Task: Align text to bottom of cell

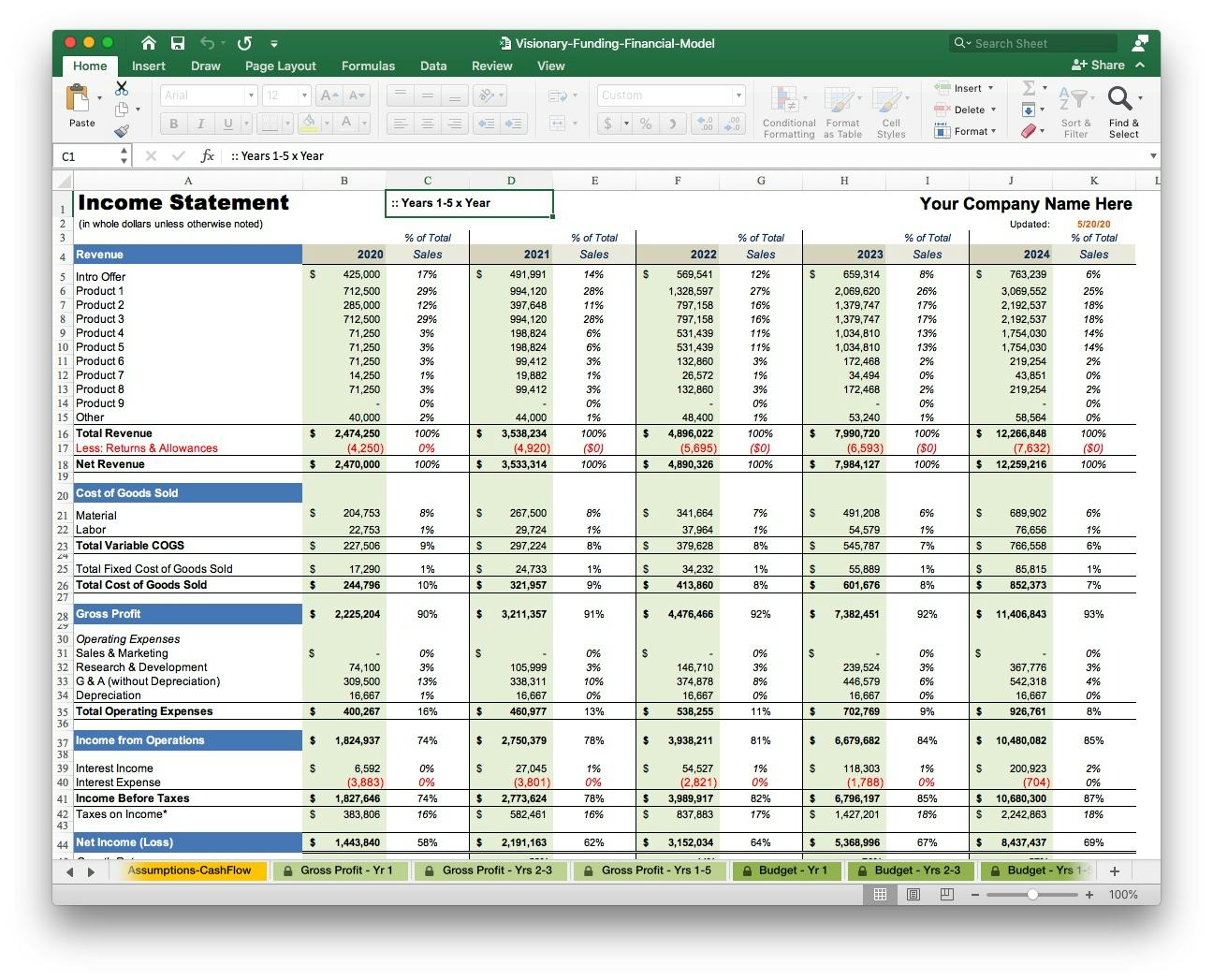Action: click(454, 95)
